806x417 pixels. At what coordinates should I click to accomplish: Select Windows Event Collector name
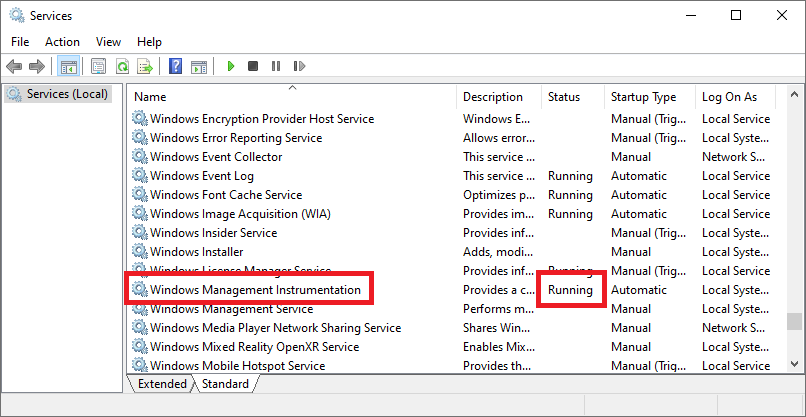coord(216,157)
